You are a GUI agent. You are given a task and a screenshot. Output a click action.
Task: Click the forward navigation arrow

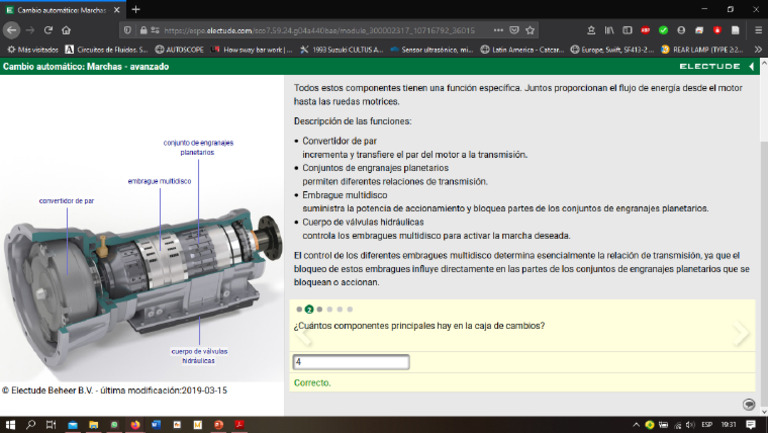pyautogui.click(x=30, y=30)
